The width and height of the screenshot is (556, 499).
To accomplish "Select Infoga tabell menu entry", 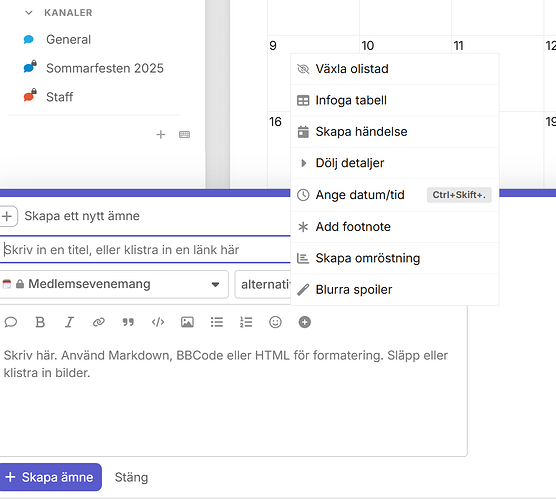I will pyautogui.click(x=395, y=100).
